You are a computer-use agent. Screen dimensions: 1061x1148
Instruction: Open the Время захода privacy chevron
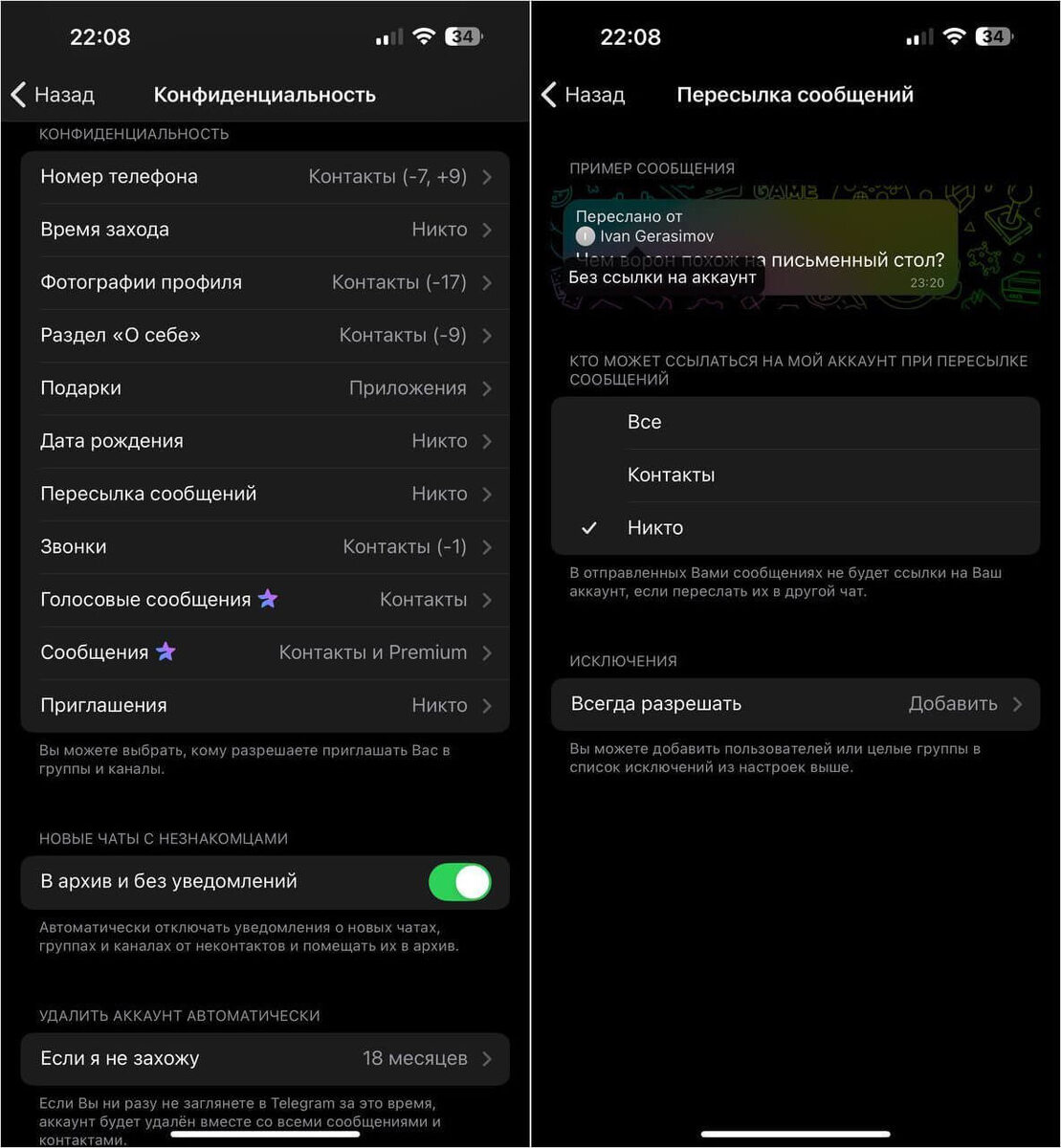click(487, 230)
